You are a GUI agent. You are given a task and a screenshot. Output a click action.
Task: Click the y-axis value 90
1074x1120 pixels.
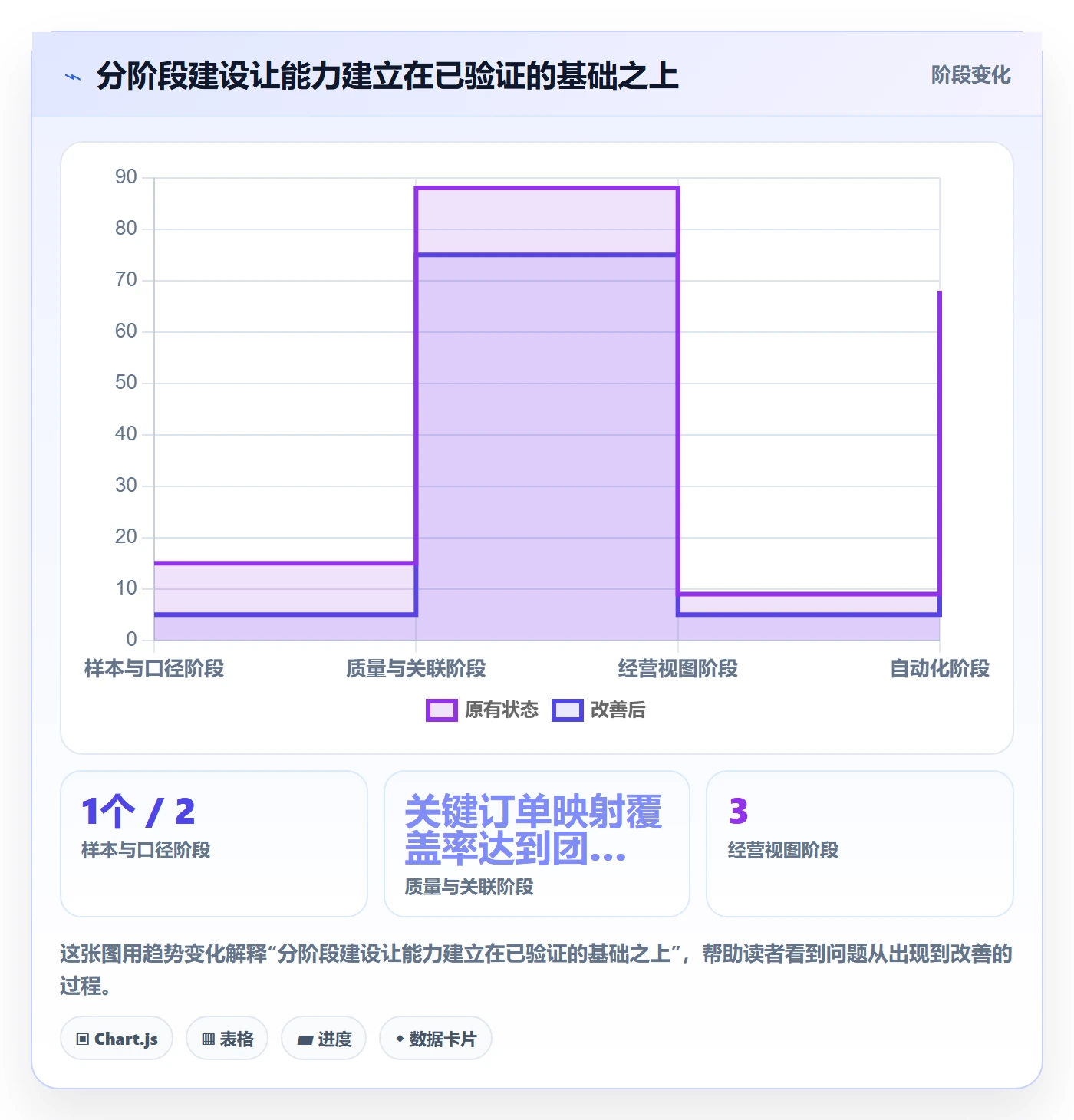[126, 177]
